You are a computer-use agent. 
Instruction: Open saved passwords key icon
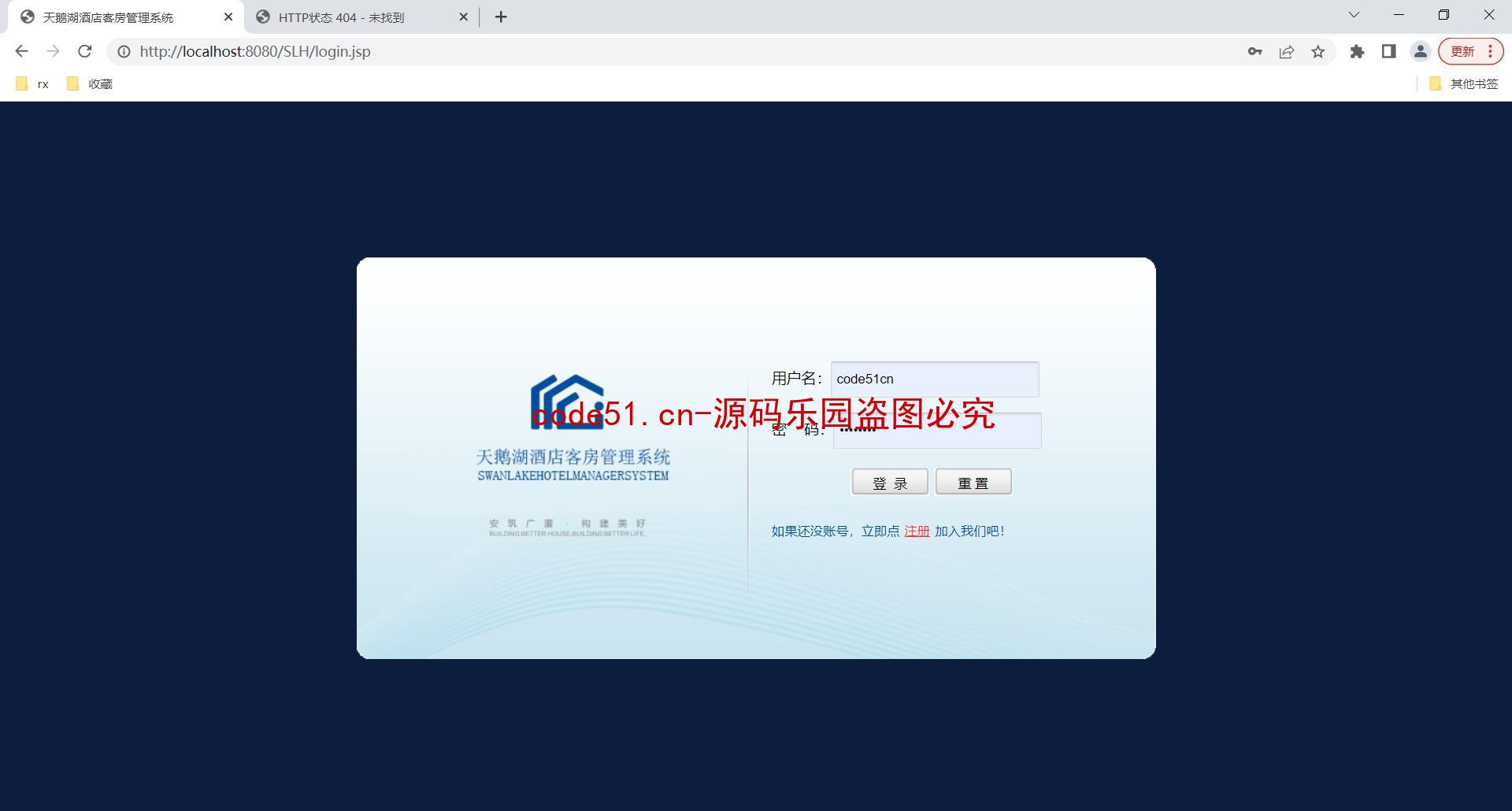click(x=1254, y=51)
